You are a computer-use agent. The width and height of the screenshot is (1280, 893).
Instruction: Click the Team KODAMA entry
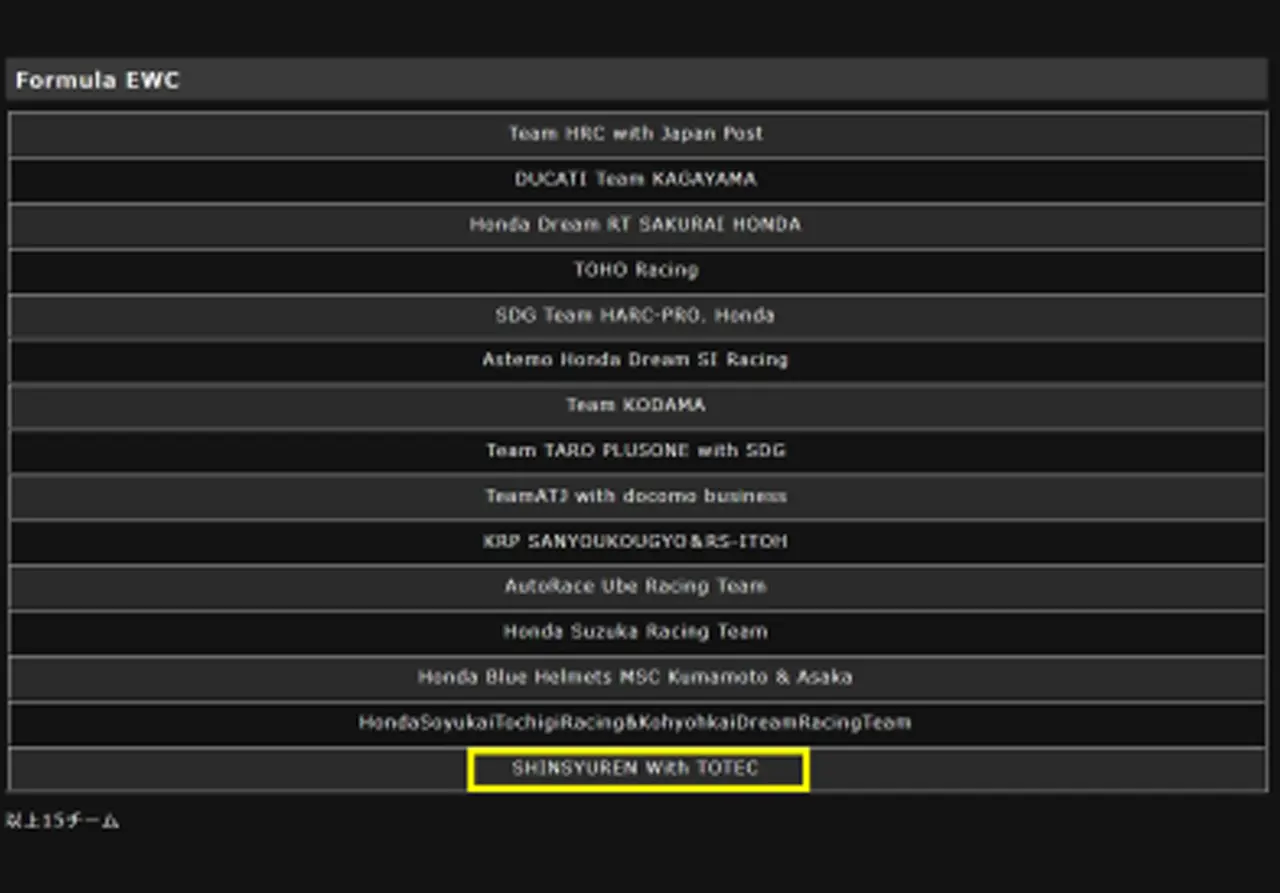637,406
